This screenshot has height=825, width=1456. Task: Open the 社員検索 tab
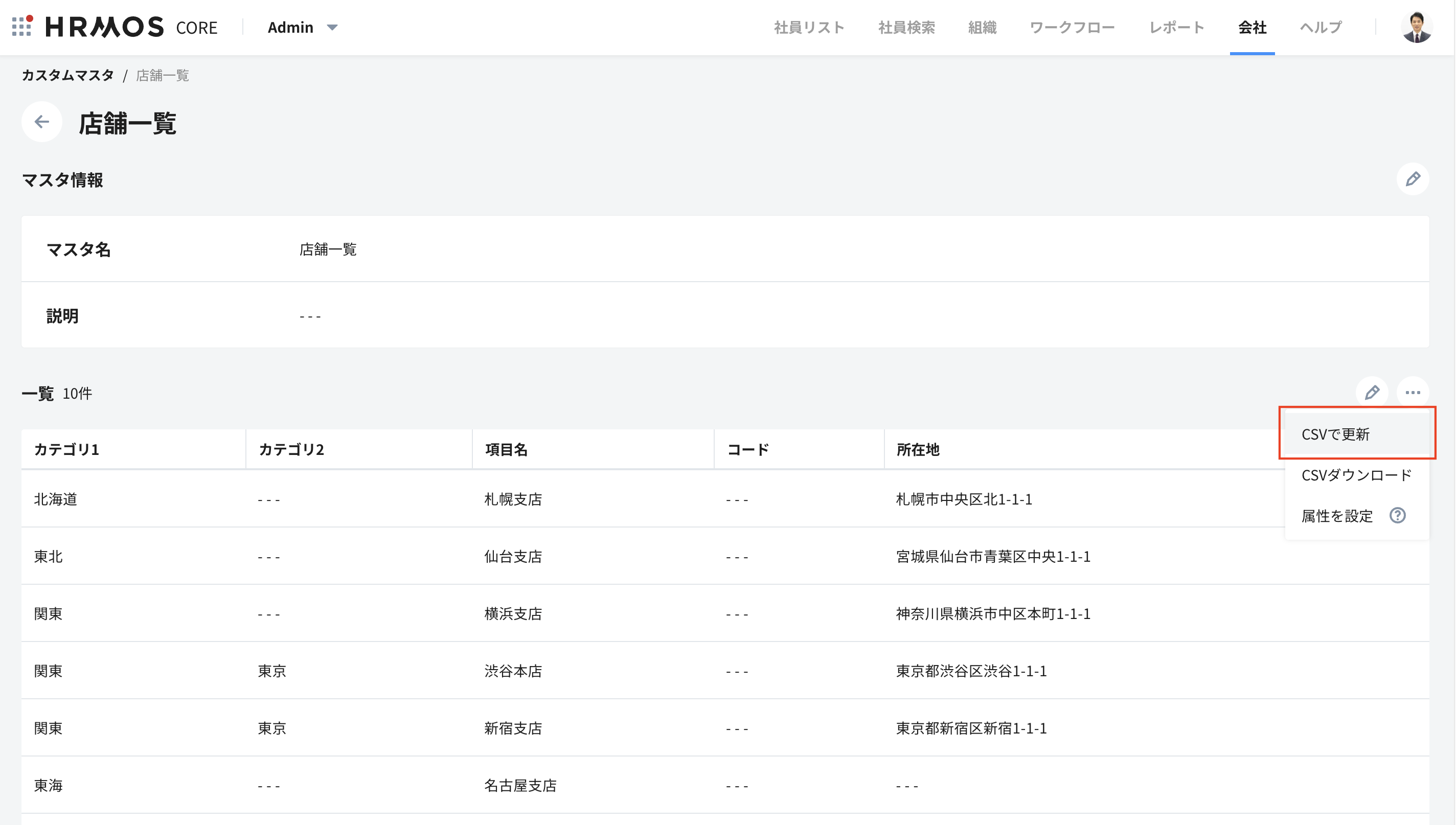click(906, 27)
